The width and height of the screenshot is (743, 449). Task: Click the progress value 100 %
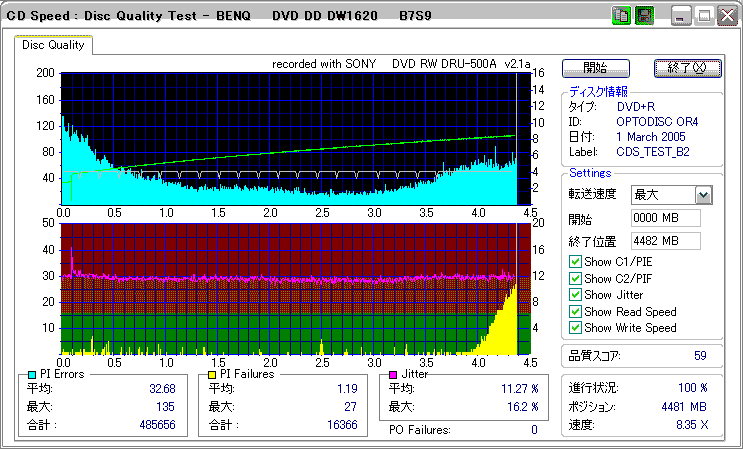693,388
